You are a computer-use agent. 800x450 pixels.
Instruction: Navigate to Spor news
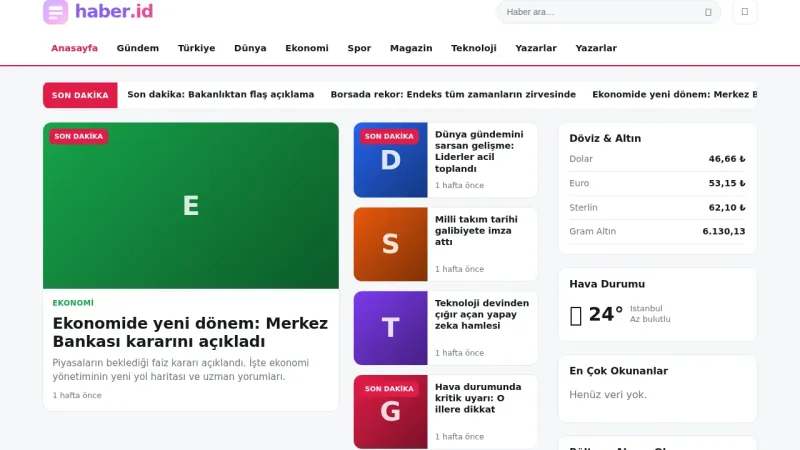pos(359,48)
